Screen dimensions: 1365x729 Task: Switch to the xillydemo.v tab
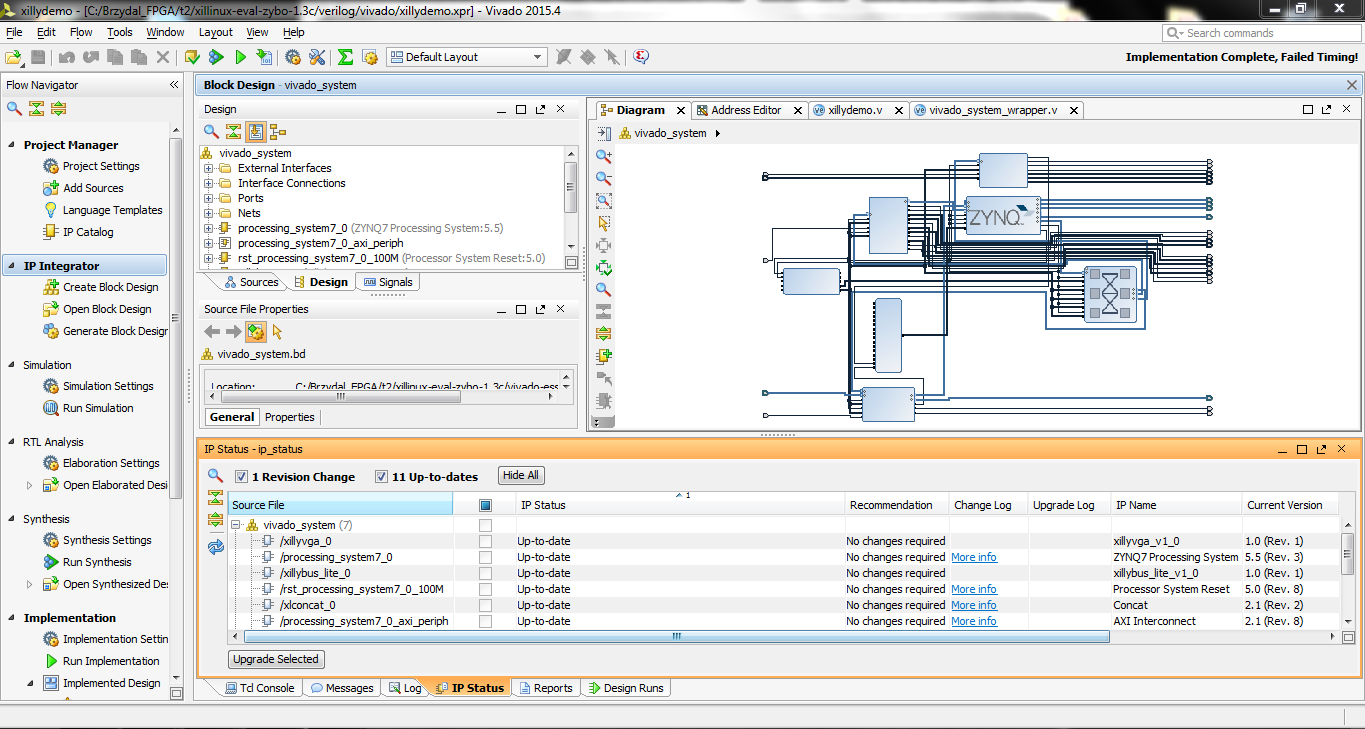tap(855, 110)
